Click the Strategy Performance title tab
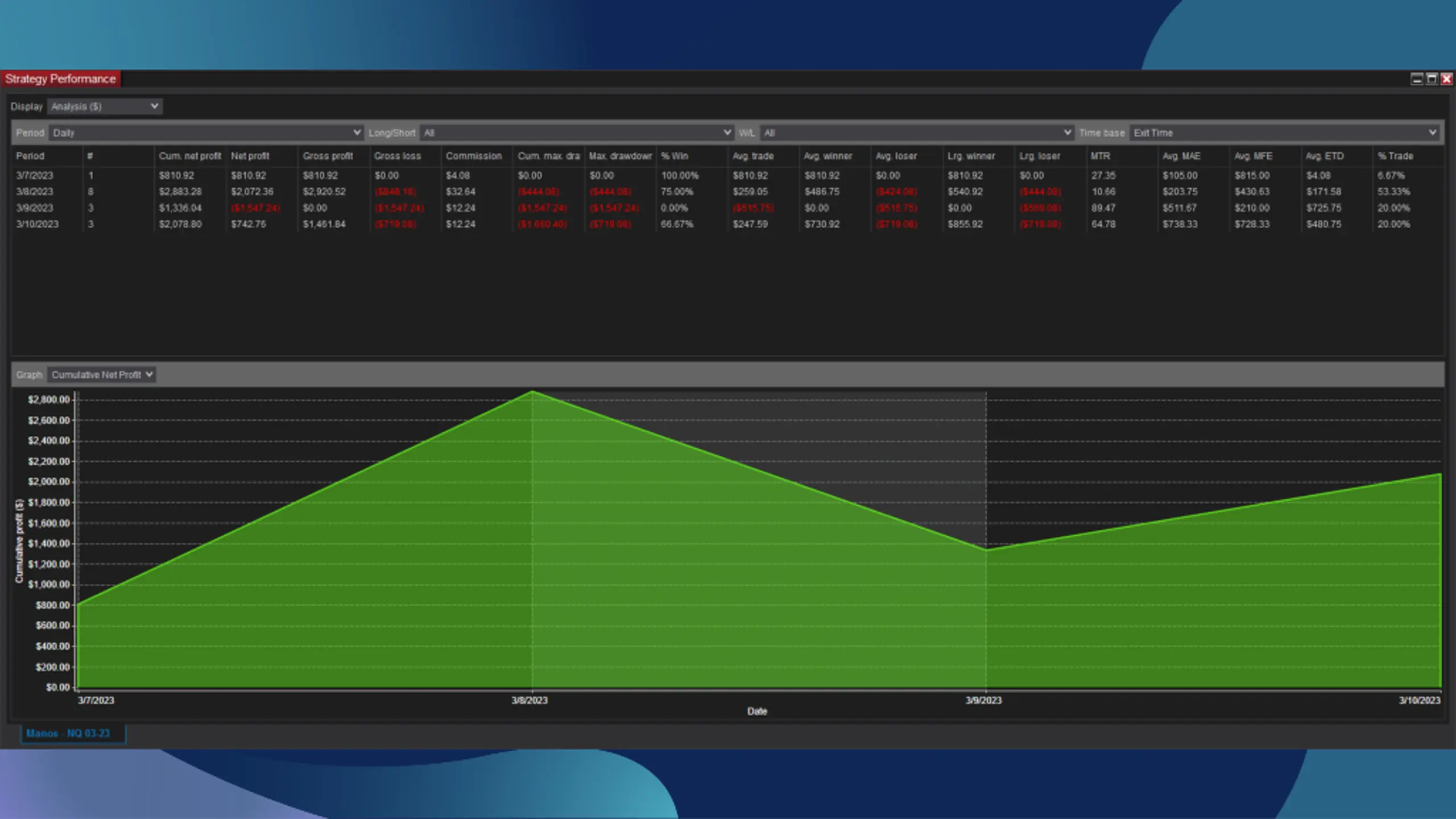1456x819 pixels. pos(61,78)
